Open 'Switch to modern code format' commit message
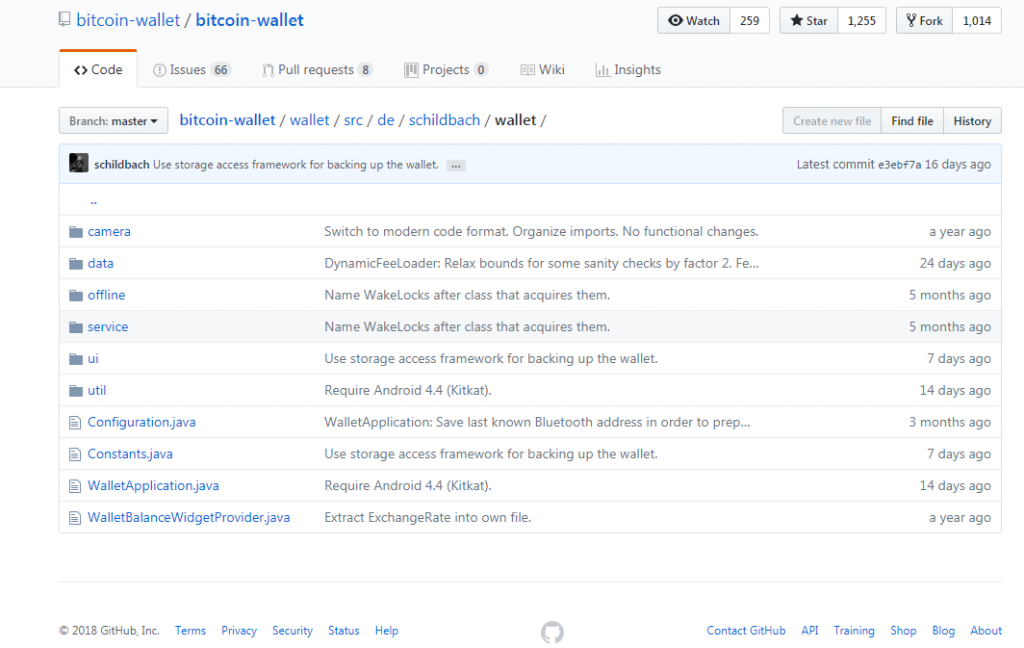The height and width of the screenshot is (648, 1024). point(541,232)
